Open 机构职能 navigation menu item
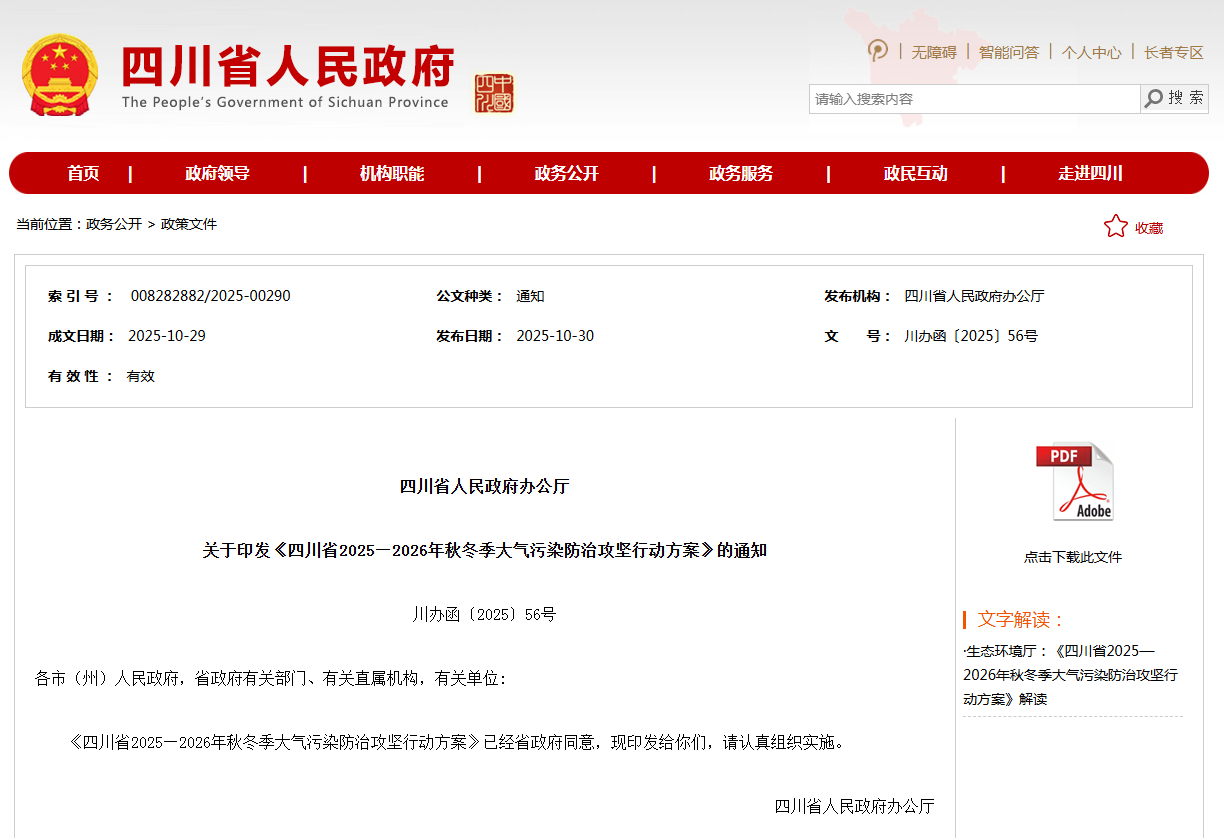 click(x=392, y=174)
